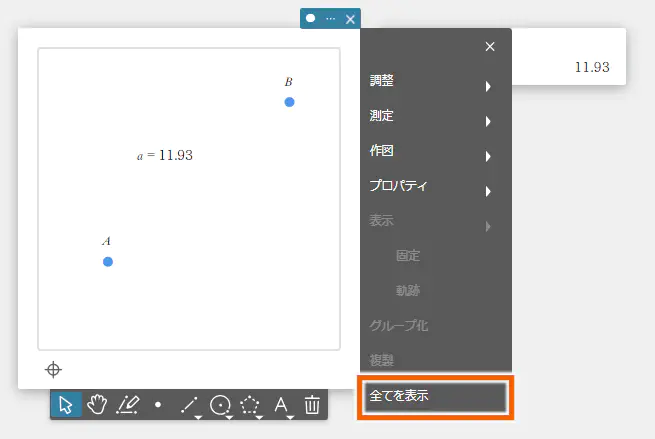Select the text label tool
Screen dimensions: 655x439
[281, 405]
